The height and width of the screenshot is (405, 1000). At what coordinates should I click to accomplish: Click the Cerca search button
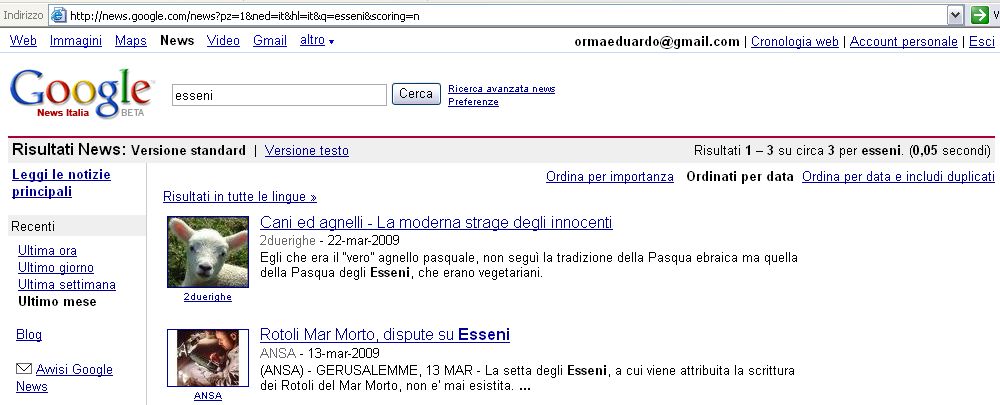[x=416, y=94]
